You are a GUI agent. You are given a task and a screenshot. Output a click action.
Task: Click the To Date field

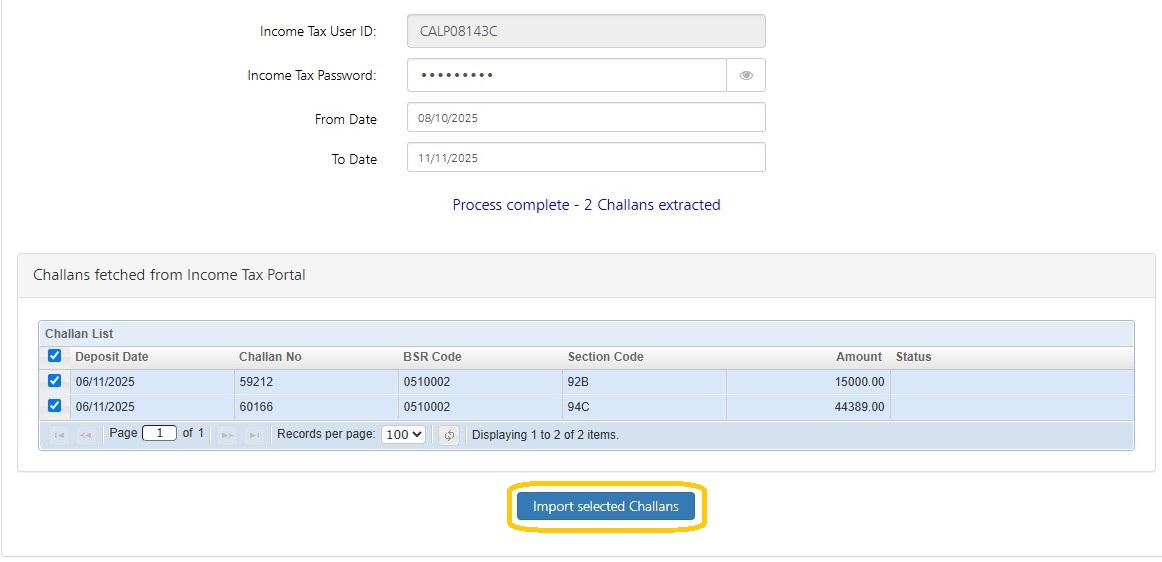586,158
